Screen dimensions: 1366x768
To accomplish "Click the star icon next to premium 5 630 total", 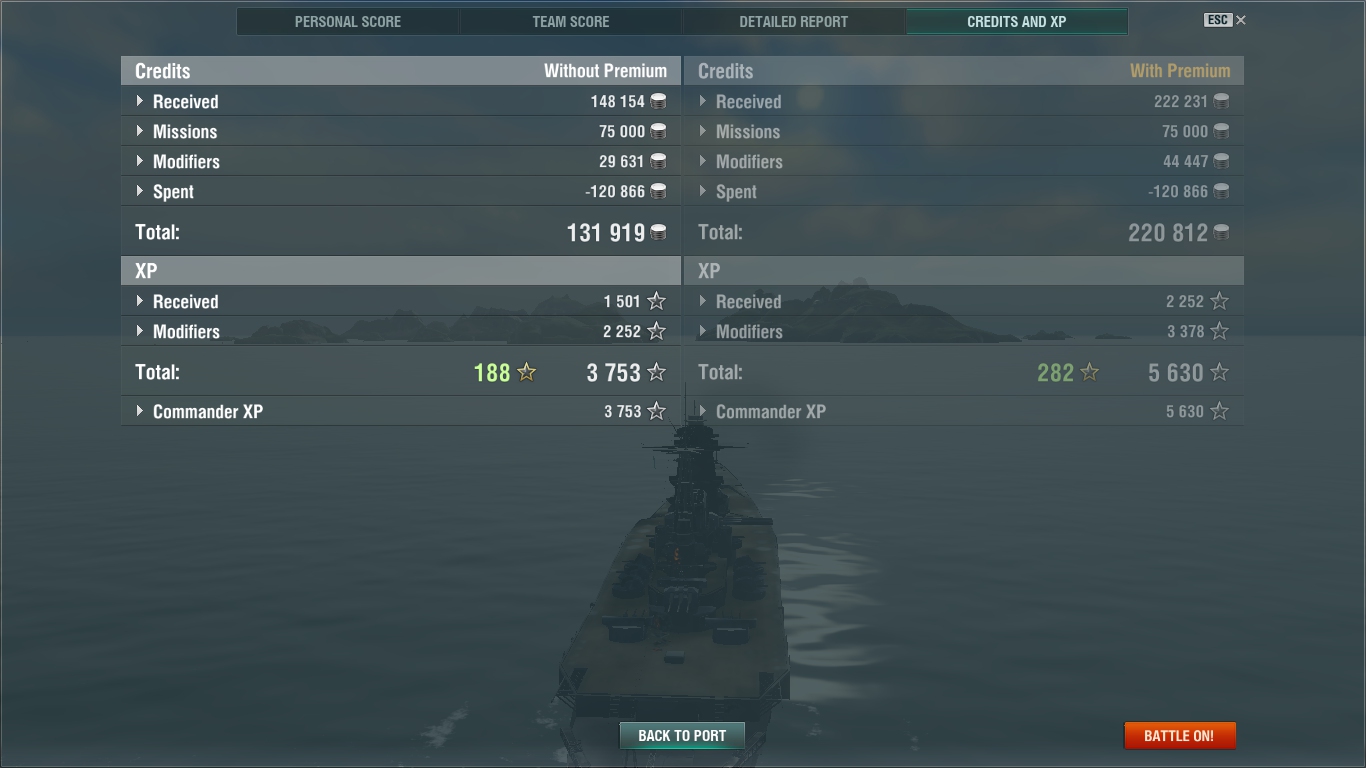I will click(1219, 372).
